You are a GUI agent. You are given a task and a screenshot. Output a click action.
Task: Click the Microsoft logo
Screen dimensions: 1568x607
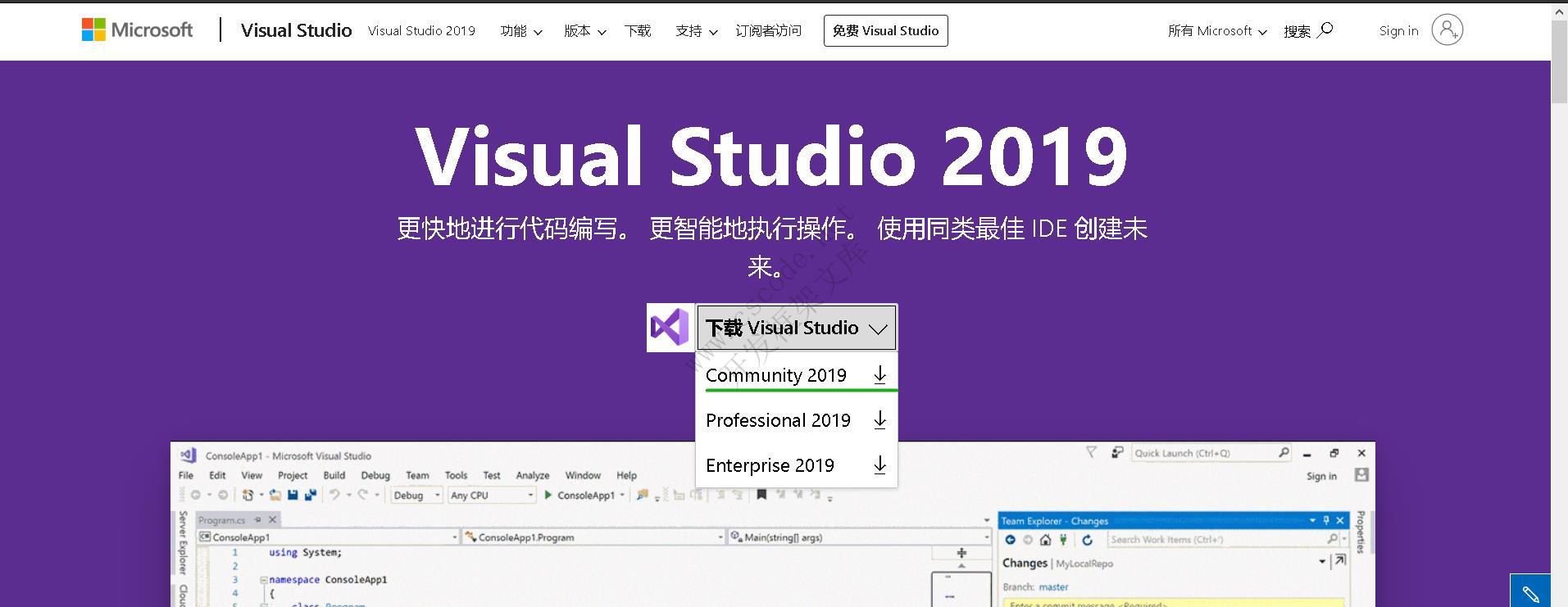[x=137, y=30]
